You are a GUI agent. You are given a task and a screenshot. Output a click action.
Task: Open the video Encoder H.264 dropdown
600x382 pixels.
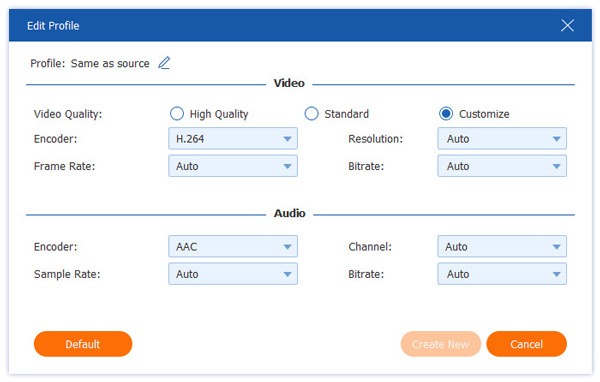pyautogui.click(x=233, y=139)
